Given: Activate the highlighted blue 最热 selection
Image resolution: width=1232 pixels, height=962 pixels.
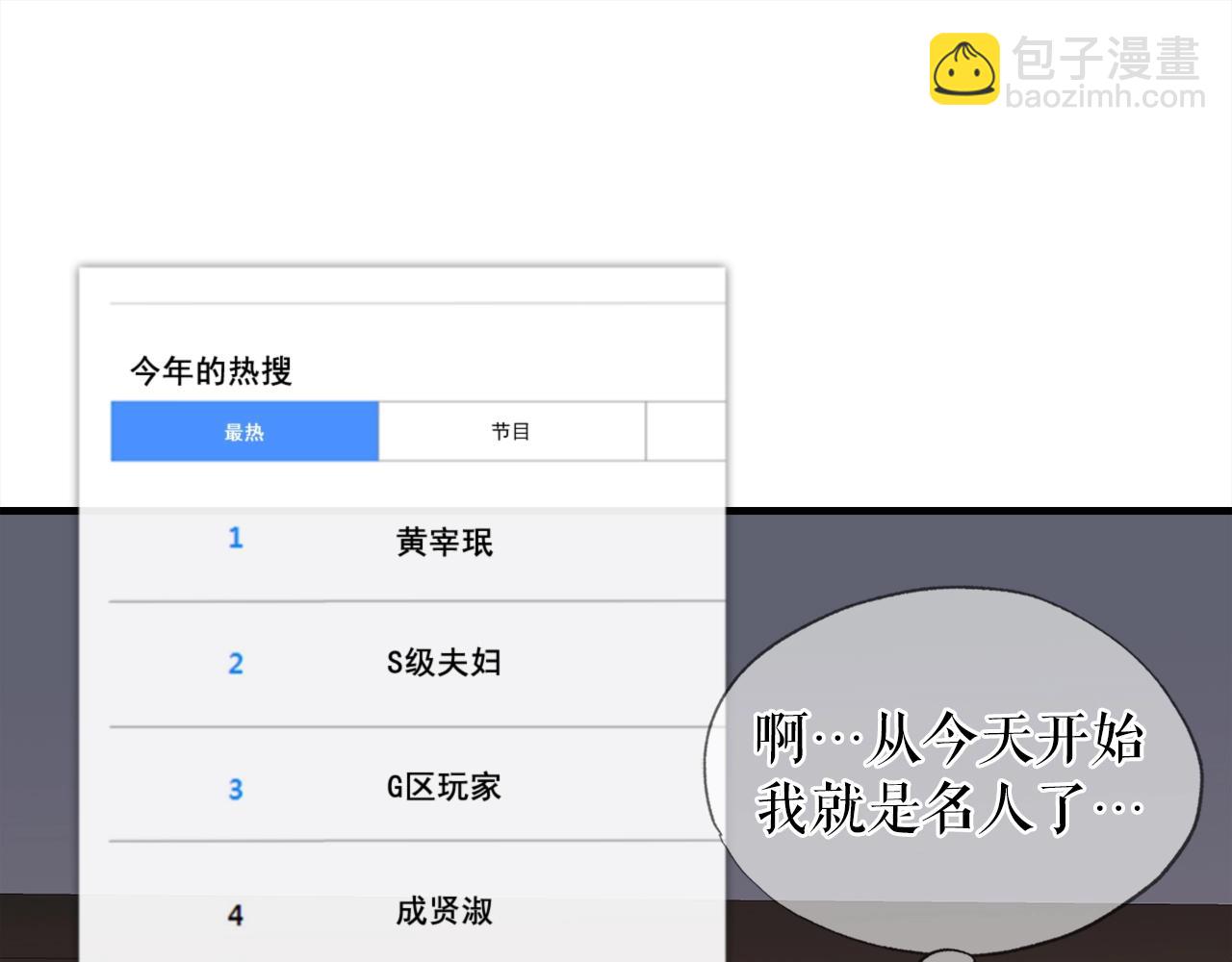Looking at the screenshot, I should pyautogui.click(x=244, y=431).
